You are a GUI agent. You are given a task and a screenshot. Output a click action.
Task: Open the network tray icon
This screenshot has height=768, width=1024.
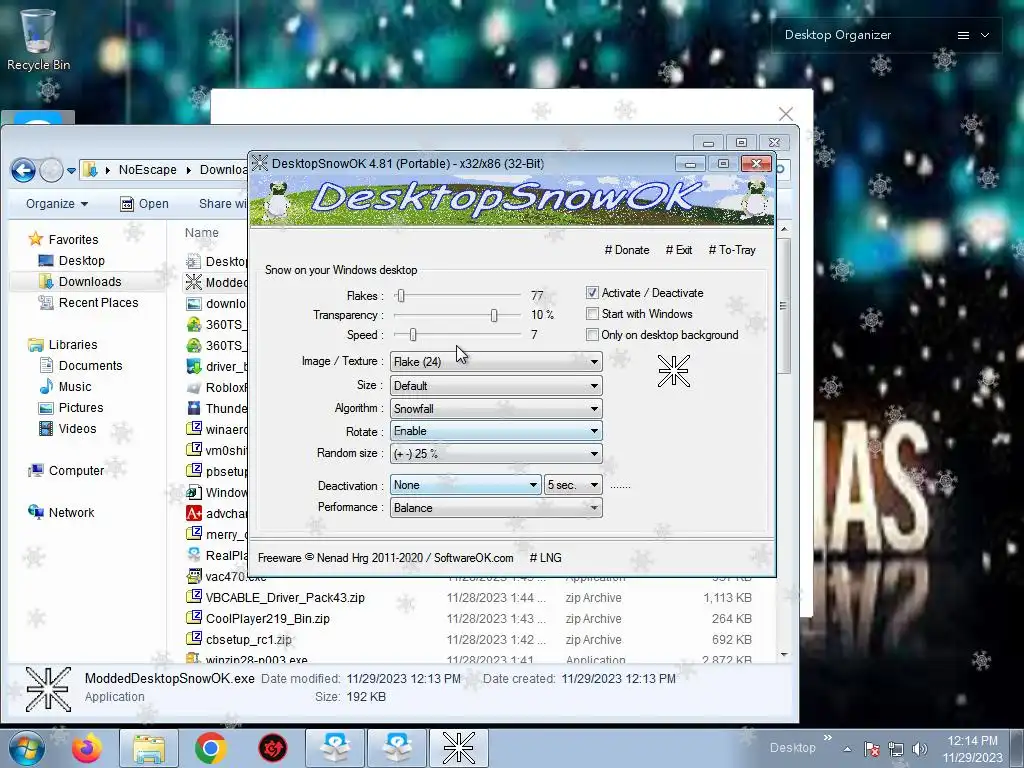click(x=896, y=749)
